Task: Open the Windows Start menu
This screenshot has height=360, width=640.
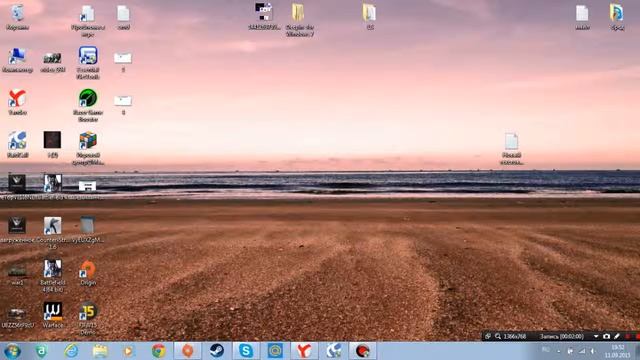Action: 12,351
